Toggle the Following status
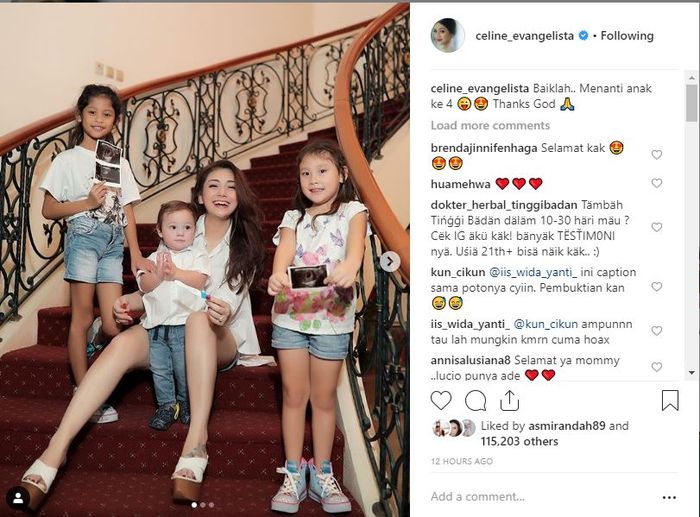This screenshot has width=700, height=517. pyautogui.click(x=627, y=36)
